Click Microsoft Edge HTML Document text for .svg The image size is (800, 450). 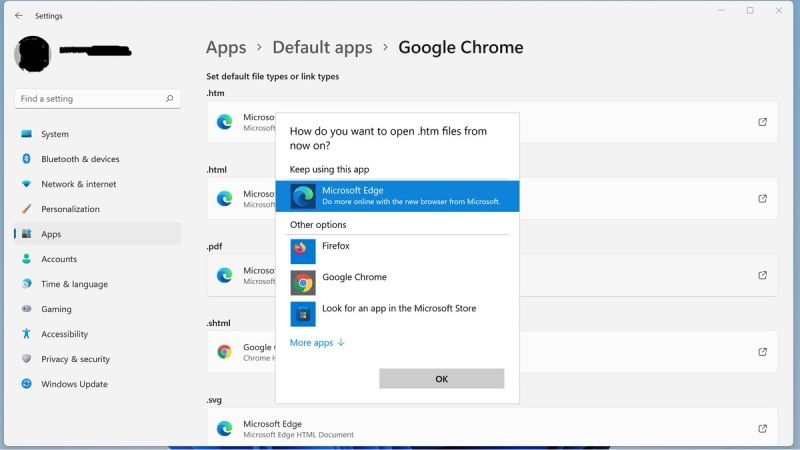coord(298,435)
